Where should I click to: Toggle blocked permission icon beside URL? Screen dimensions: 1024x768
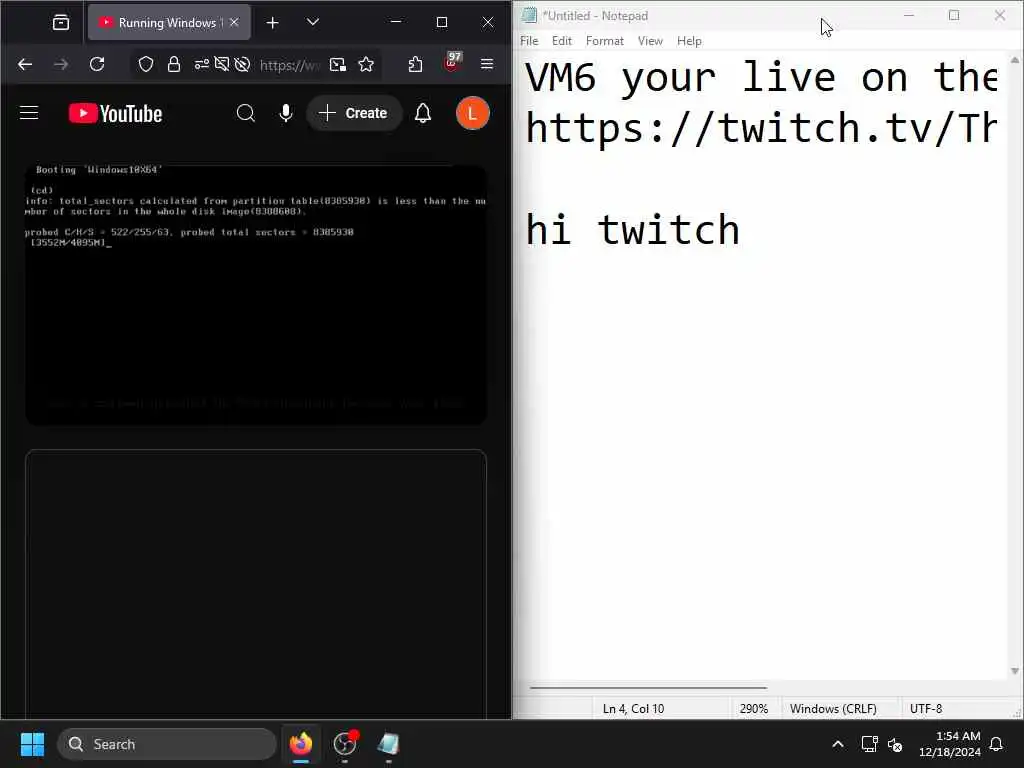click(x=242, y=64)
